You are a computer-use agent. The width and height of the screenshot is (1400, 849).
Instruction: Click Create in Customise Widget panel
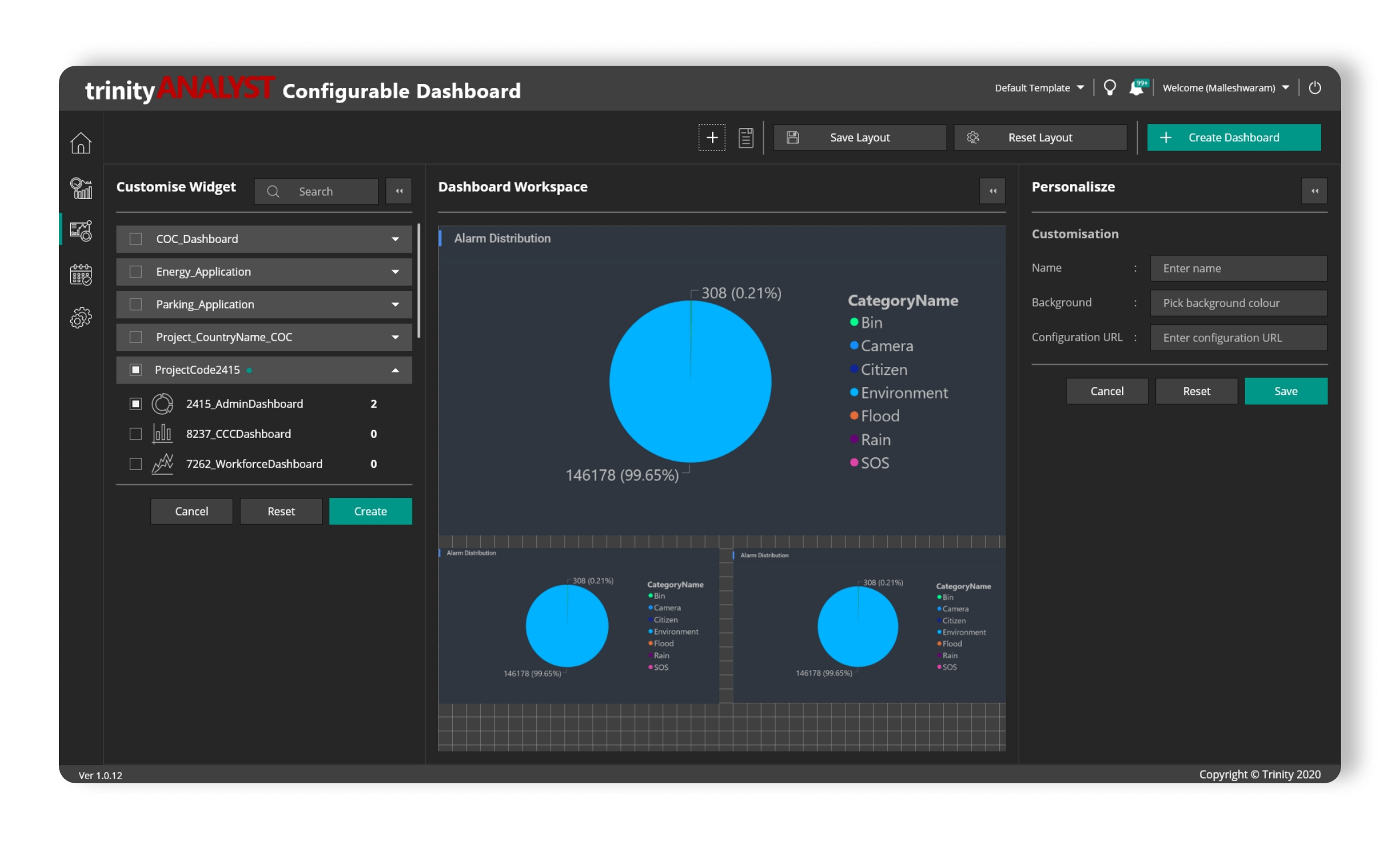pos(371,512)
